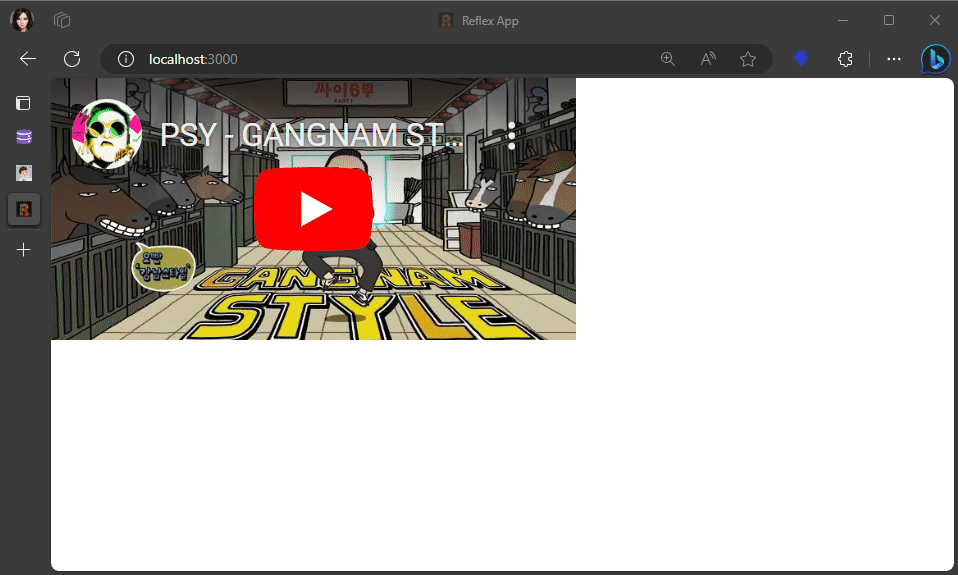Open the zoom magnifier in address bar
The height and width of the screenshot is (575, 958).
(668, 59)
